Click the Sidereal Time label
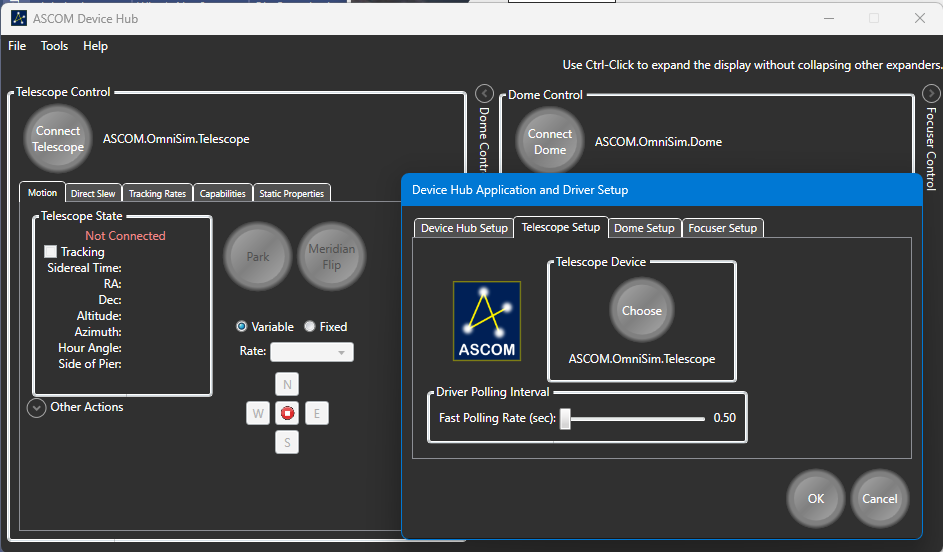 pyautogui.click(x=84, y=268)
